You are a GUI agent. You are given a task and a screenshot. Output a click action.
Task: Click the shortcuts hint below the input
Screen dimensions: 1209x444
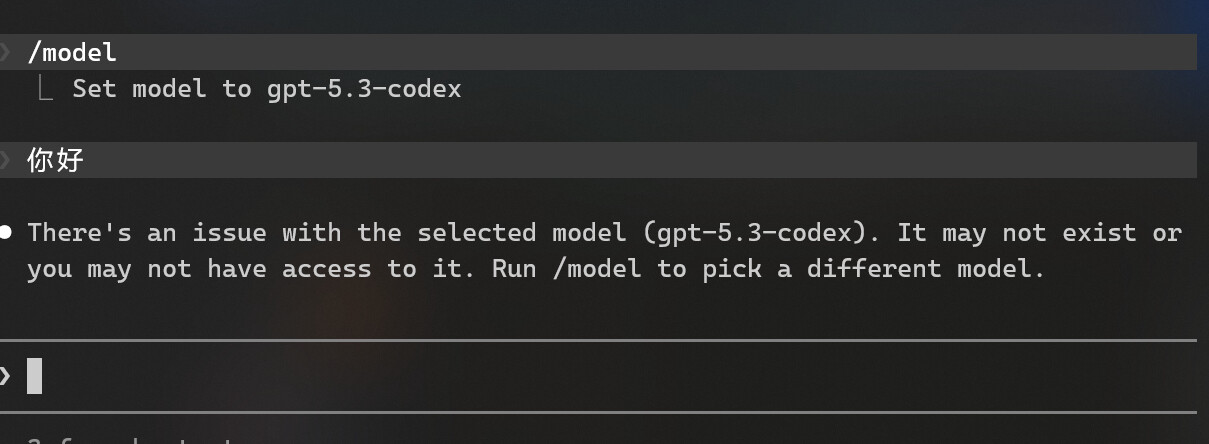point(130,440)
